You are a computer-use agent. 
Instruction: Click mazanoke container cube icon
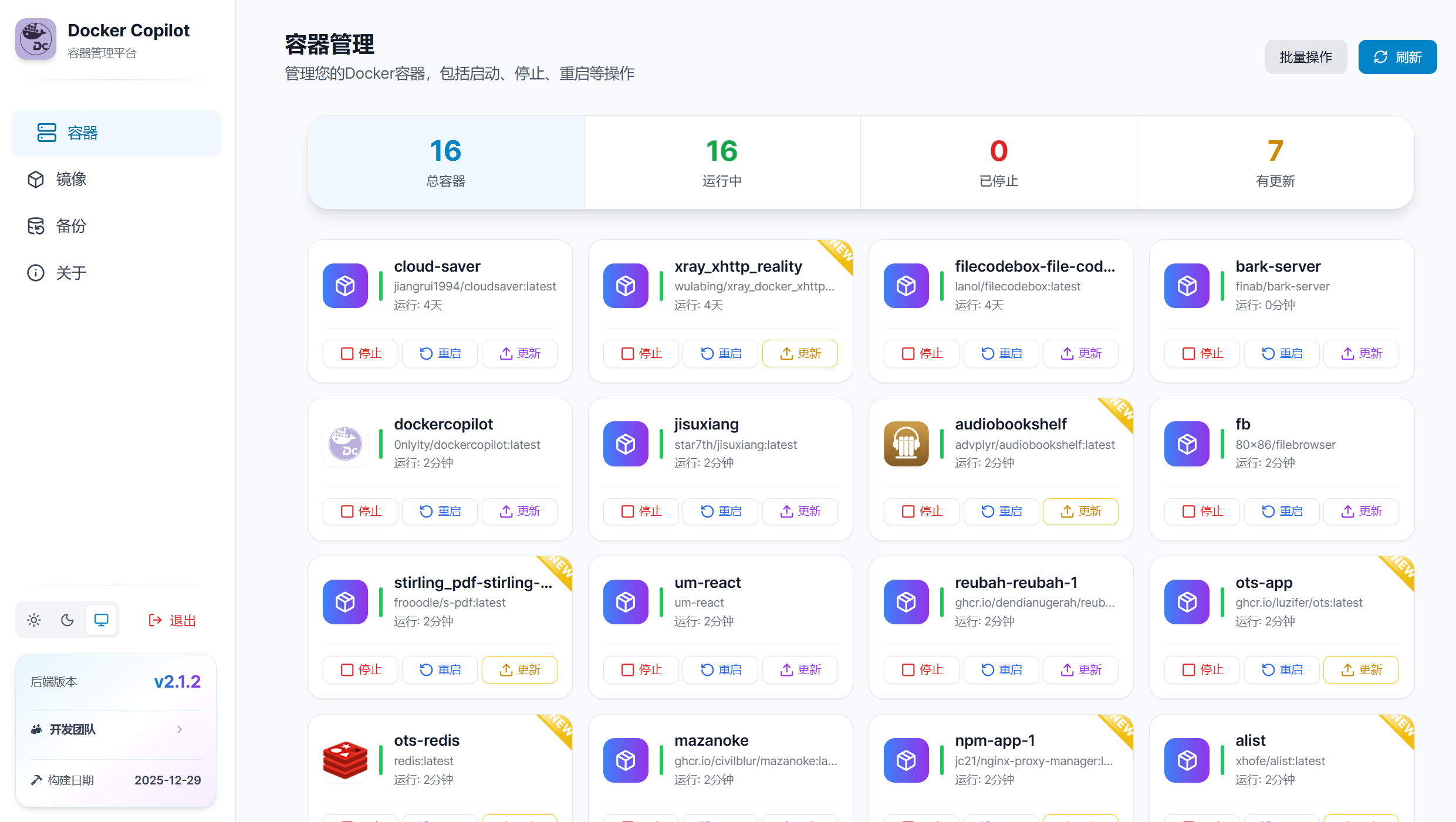click(x=626, y=760)
